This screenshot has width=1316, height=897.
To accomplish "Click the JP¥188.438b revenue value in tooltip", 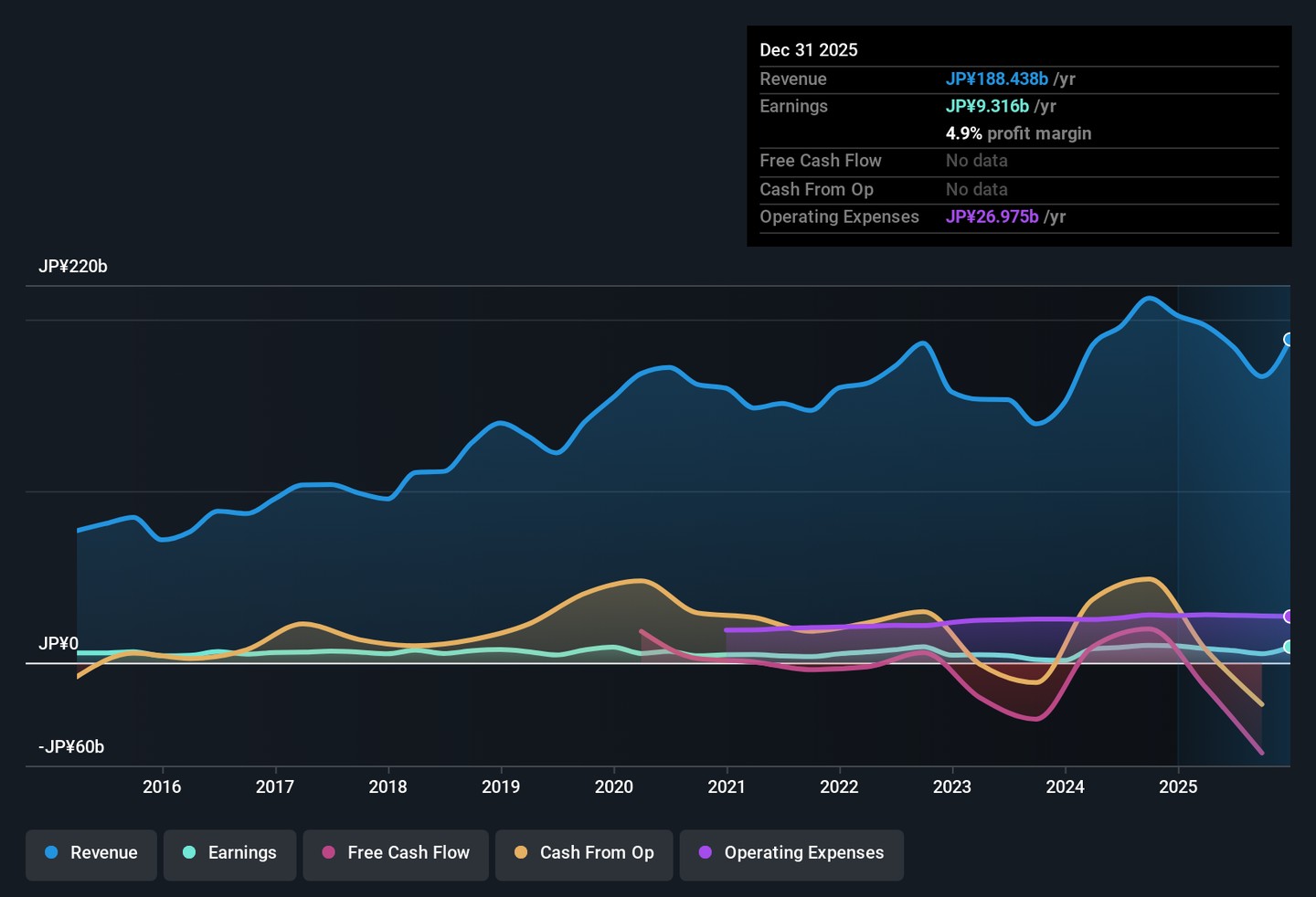I will [997, 79].
